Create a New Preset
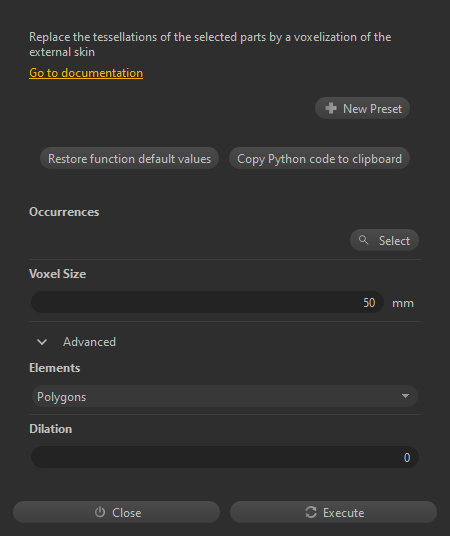Viewport: 450px width, 536px height. point(362,108)
